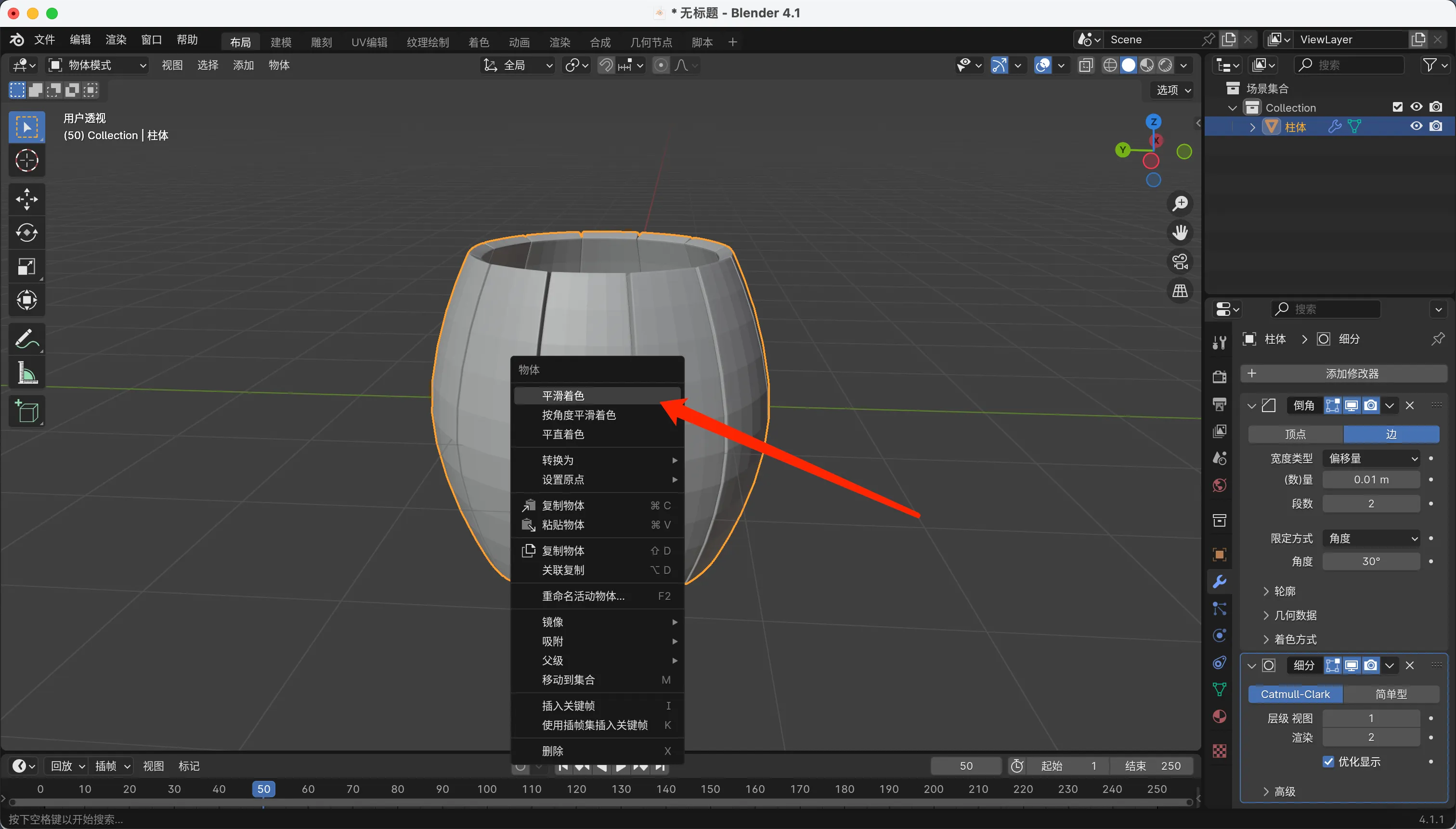Choose 平滑着色 from context menu

click(x=562, y=396)
